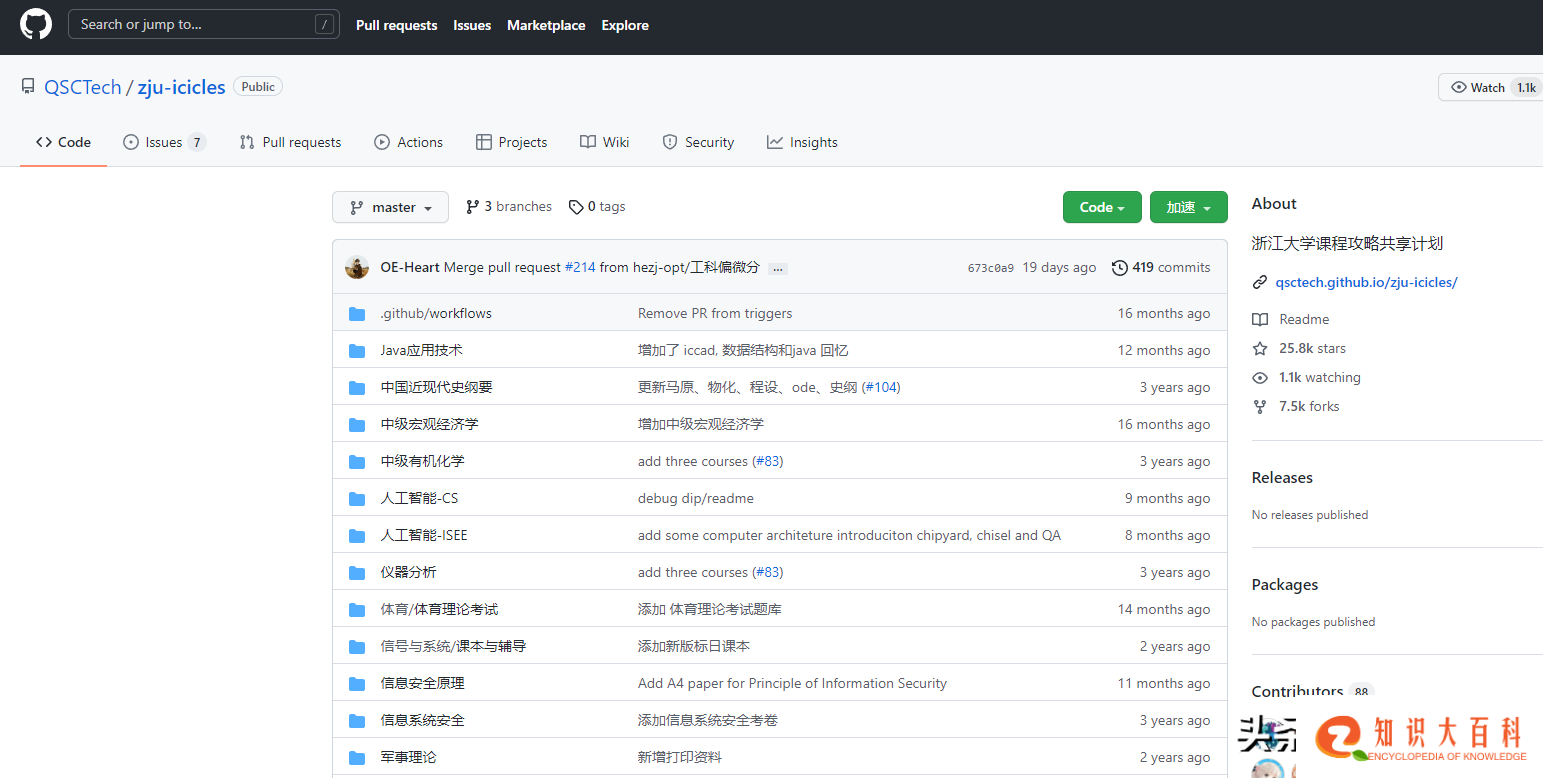Image resolution: width=1543 pixels, height=778 pixels.
Task: Click the Watch button
Action: click(x=1490, y=87)
